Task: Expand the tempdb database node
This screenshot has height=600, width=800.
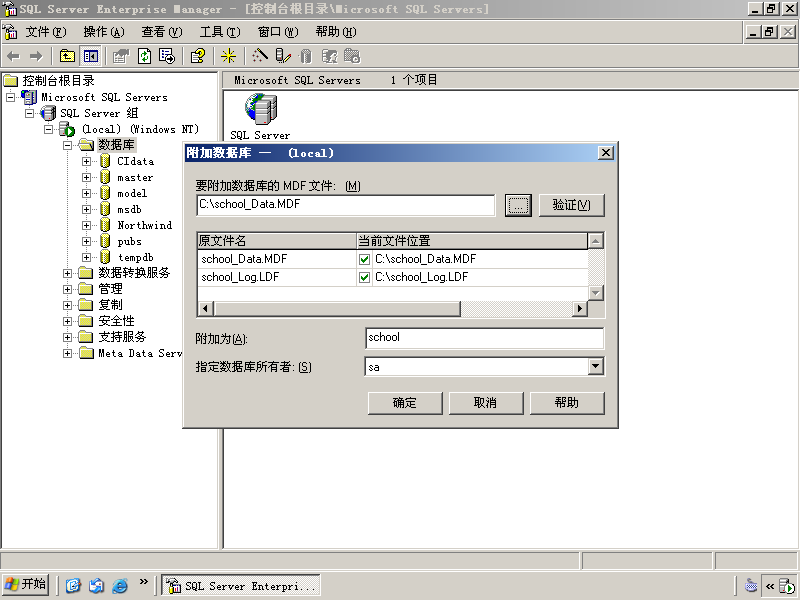Action: pos(86,257)
